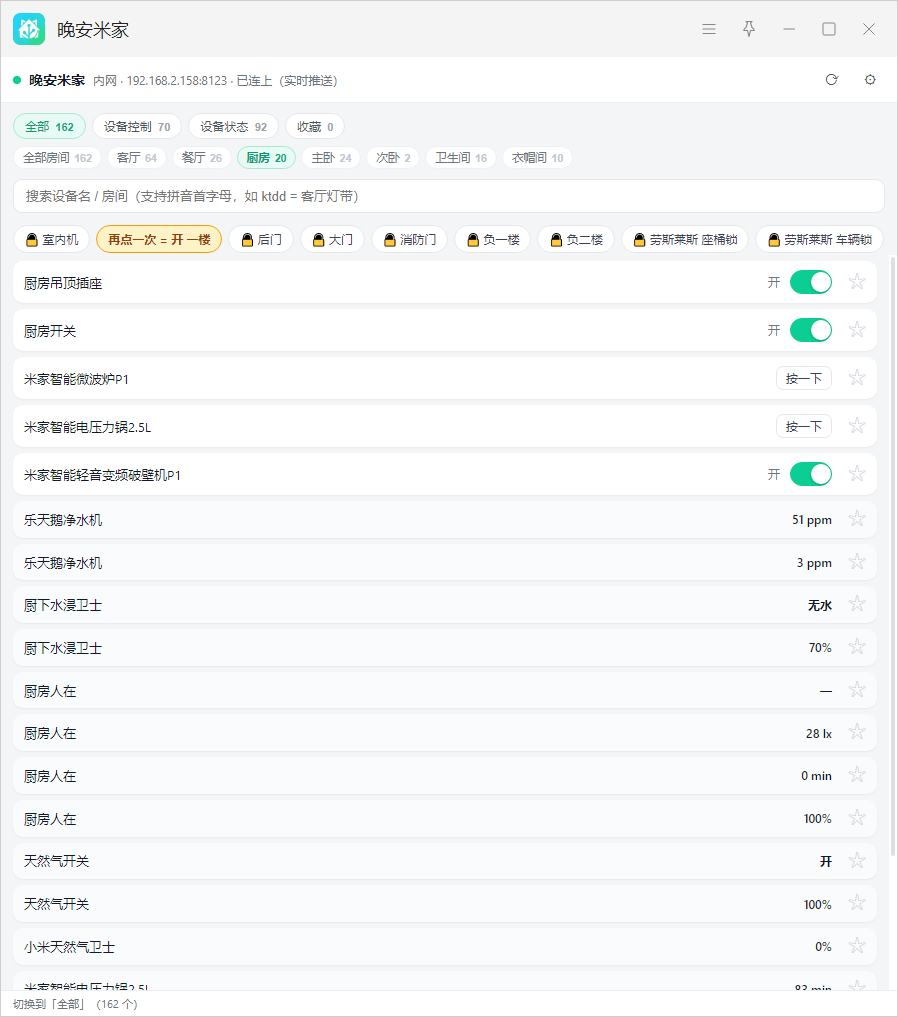Screen dimensions: 898x1017
Task: Switch to the 设备控制 70 tab
Action: coord(137,126)
